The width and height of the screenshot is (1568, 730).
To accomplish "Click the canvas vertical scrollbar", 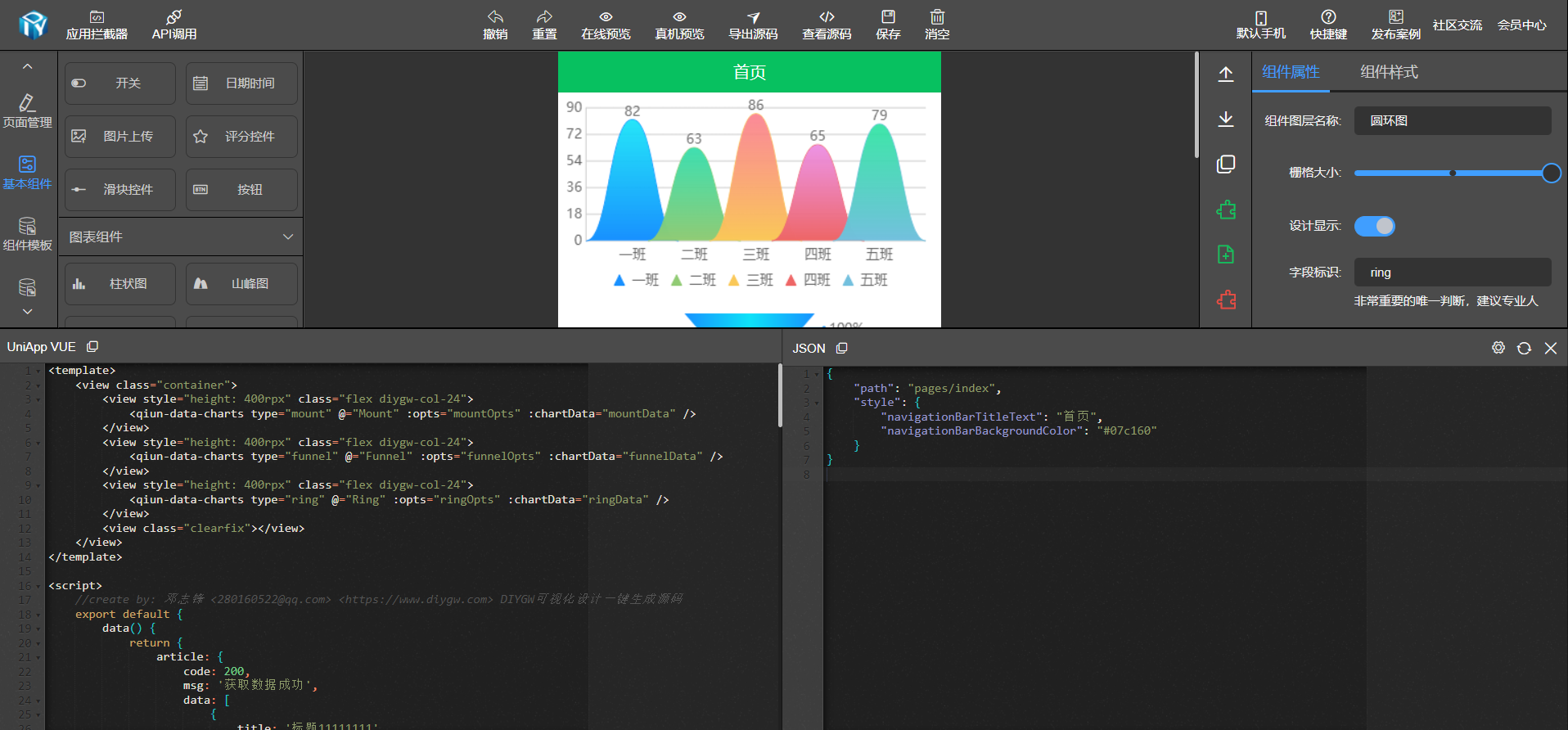I will click(1196, 105).
